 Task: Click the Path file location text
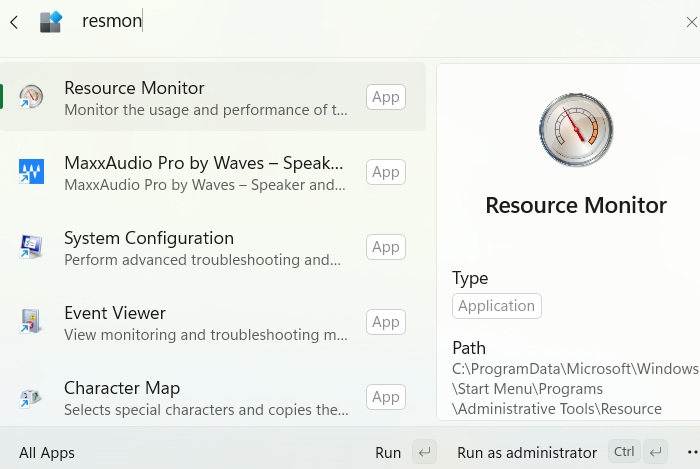pos(575,389)
